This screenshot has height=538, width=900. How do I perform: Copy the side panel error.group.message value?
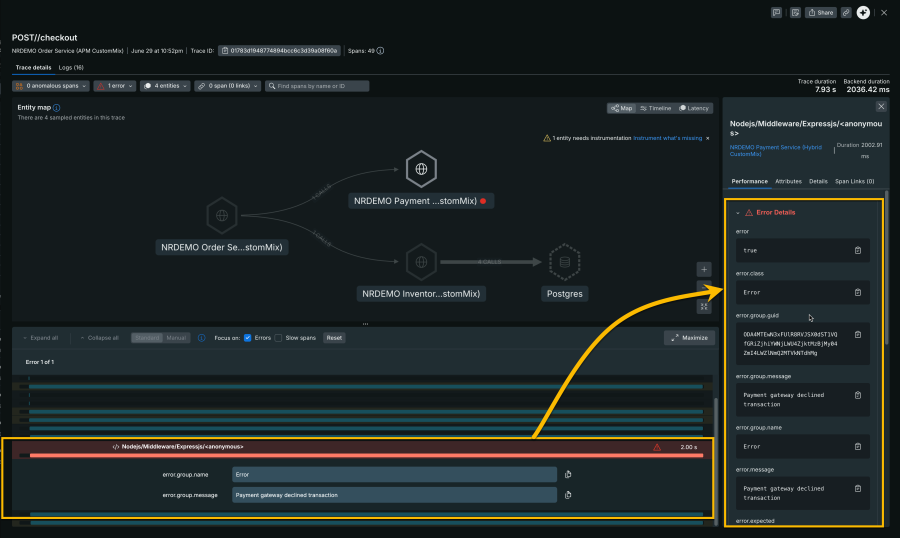[858, 395]
